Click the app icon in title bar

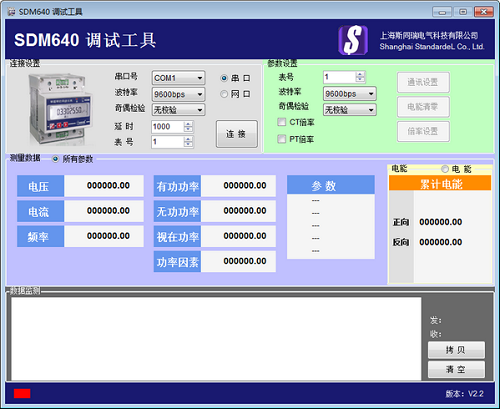(11, 12)
